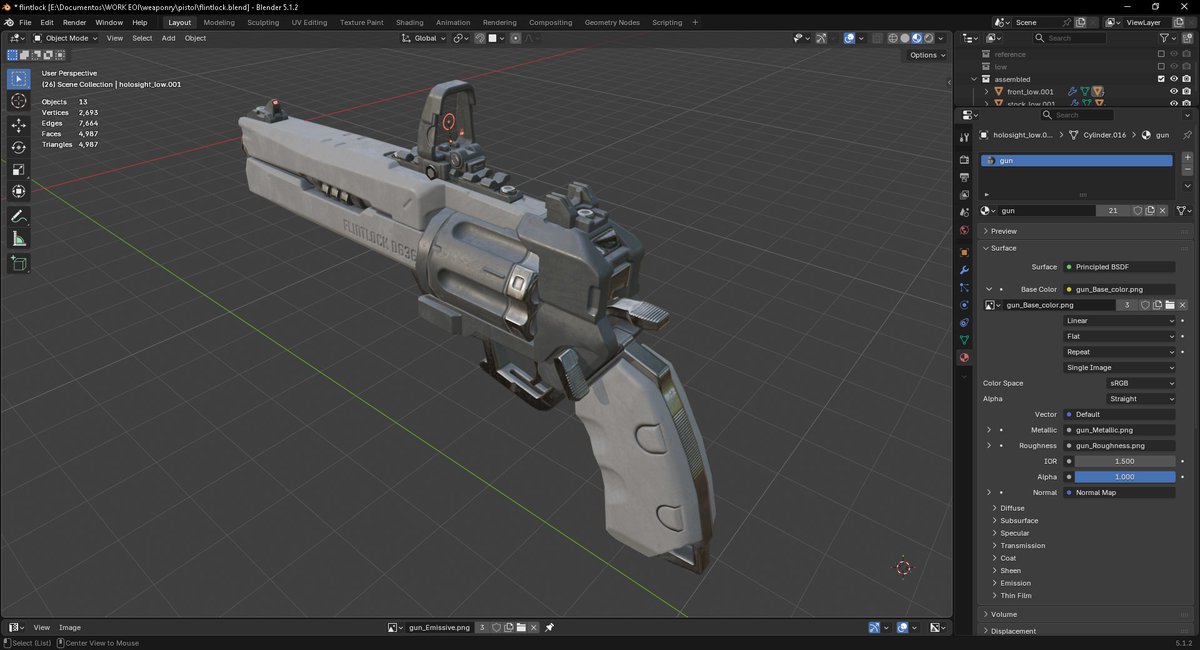Click the Principled BSDF surface button
Image resolution: width=1200 pixels, height=650 pixels.
pos(1119,267)
